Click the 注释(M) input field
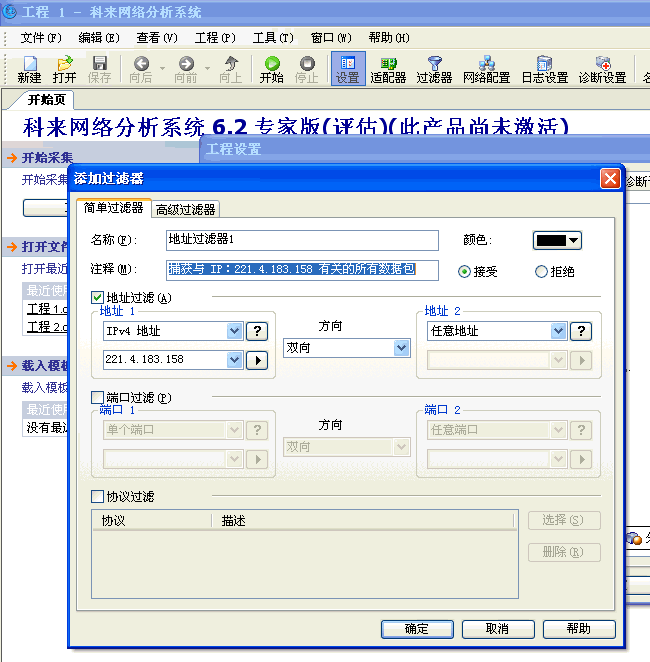The height and width of the screenshot is (662, 650). (x=302, y=270)
